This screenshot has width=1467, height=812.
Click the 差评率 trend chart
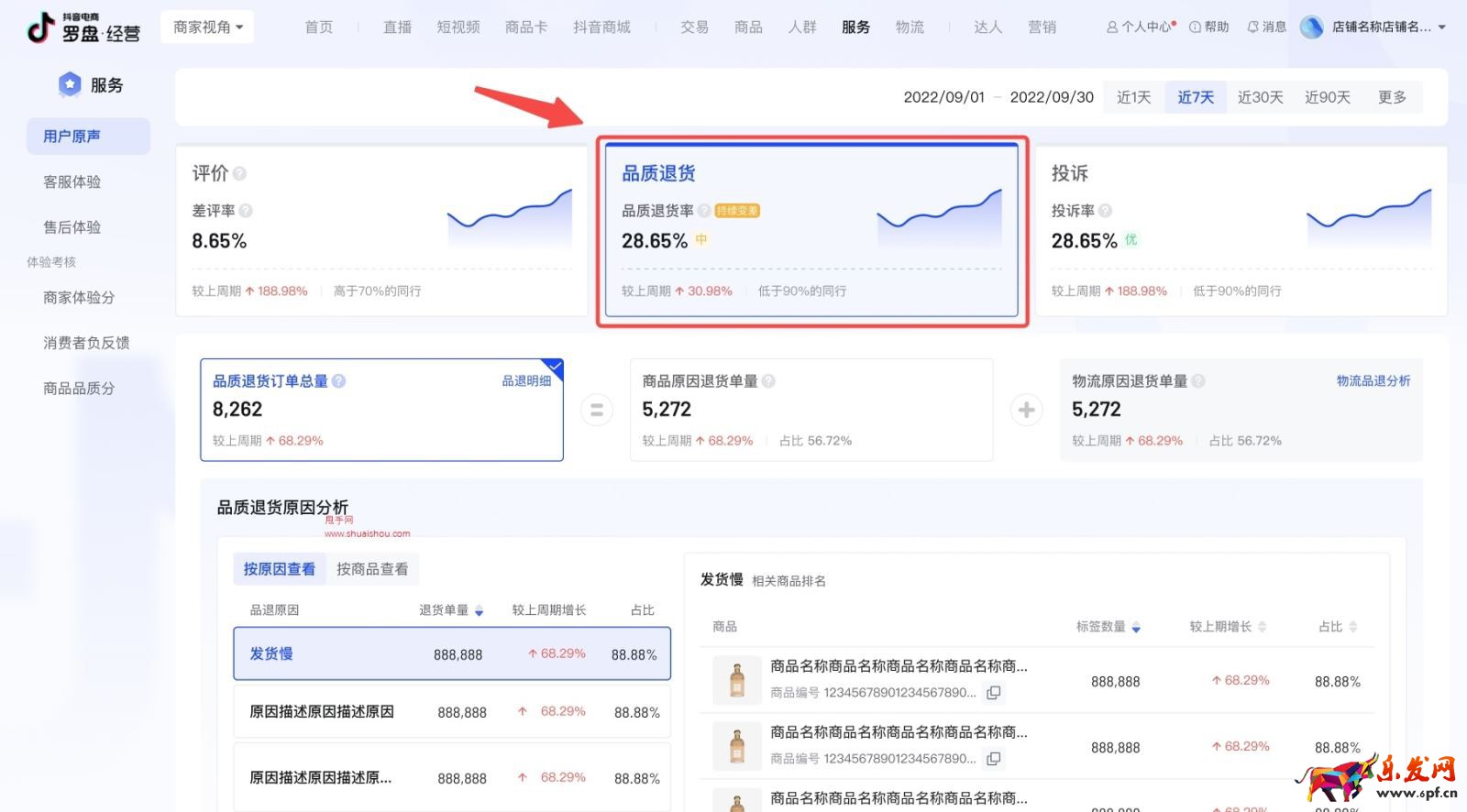click(510, 217)
